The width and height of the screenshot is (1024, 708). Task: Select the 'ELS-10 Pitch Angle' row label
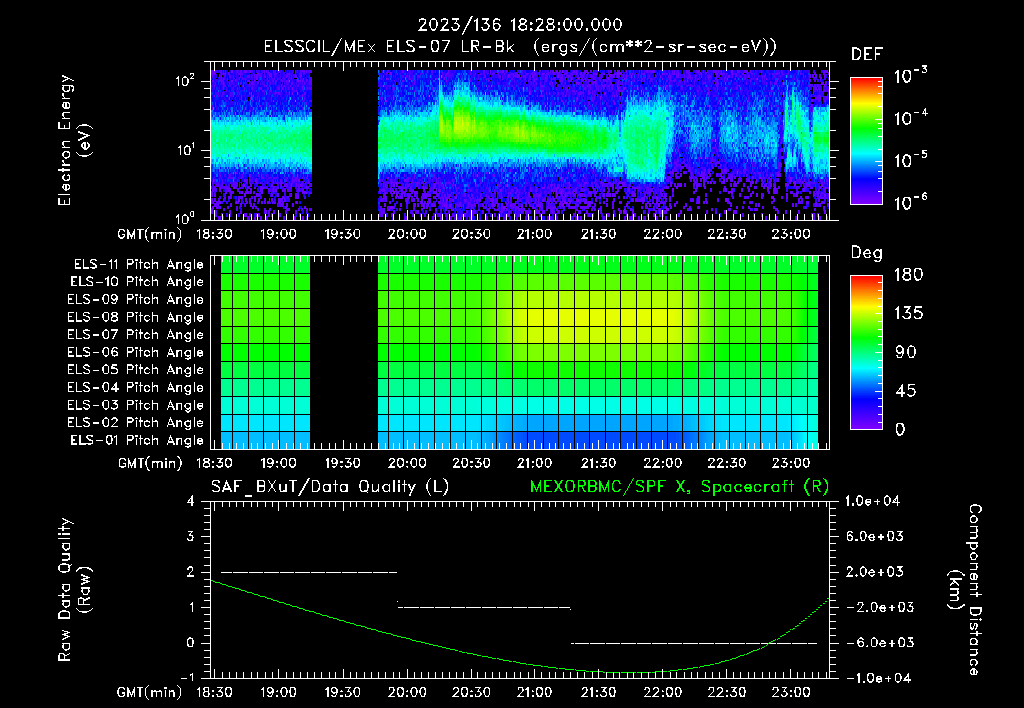(137, 282)
